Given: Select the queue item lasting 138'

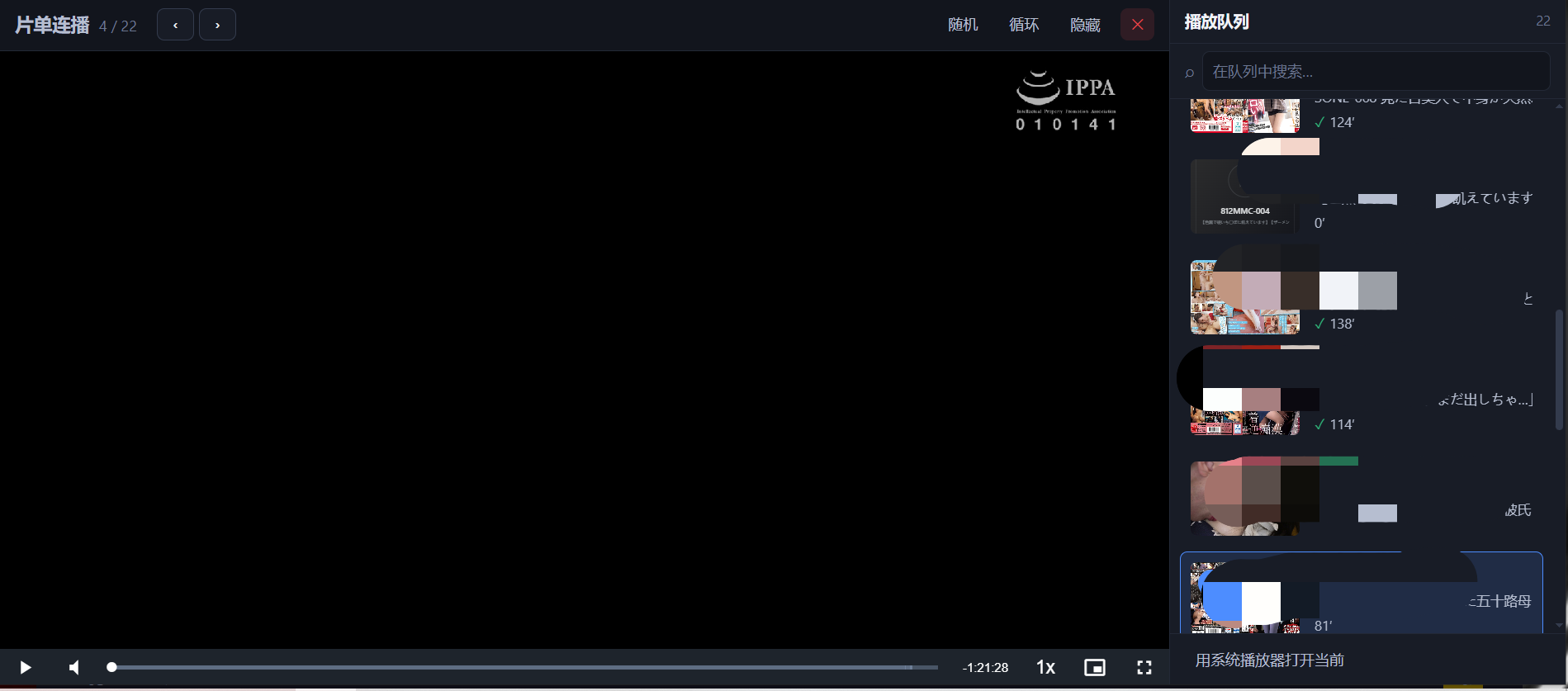Looking at the screenshot, I should pyautogui.click(x=1362, y=297).
